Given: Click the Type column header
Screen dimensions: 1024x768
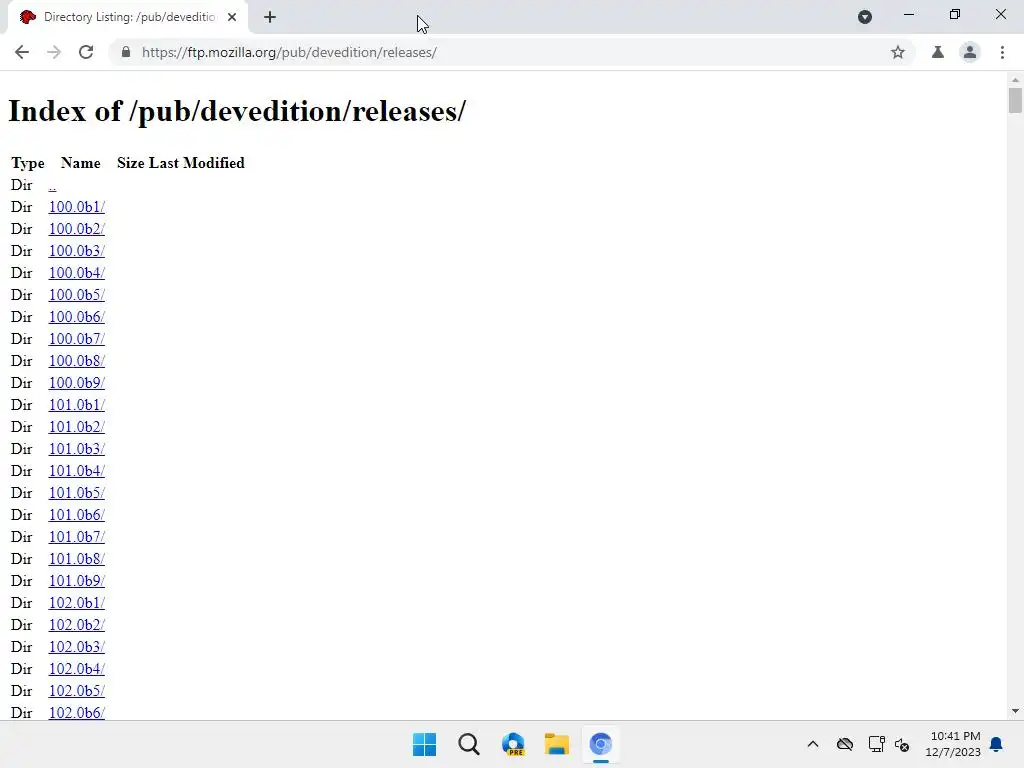Looking at the screenshot, I should (27, 163).
